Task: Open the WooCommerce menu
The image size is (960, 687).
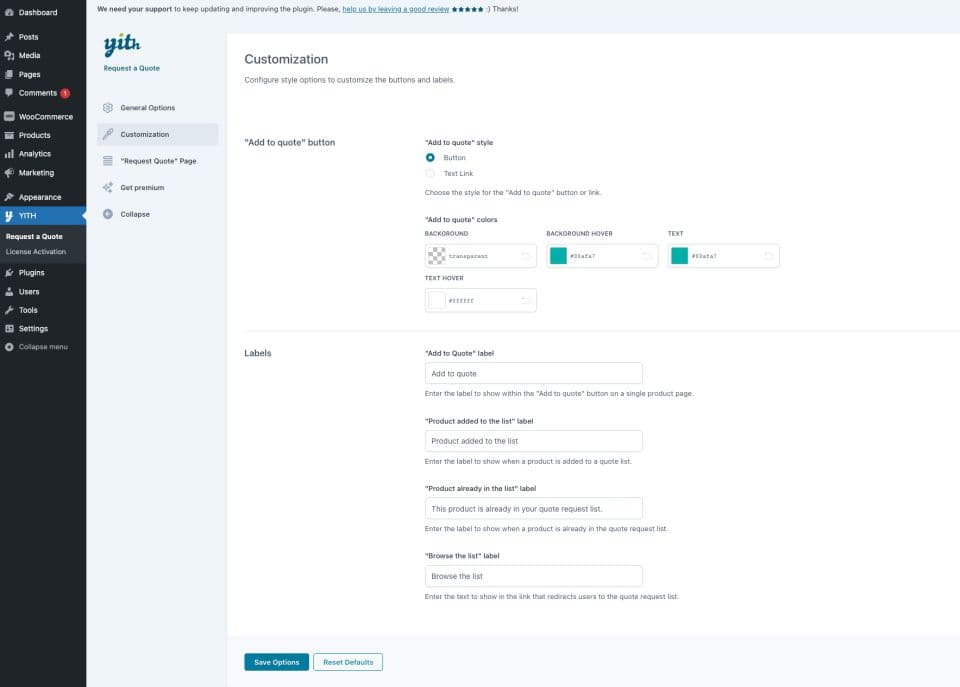Action: click(x=43, y=116)
